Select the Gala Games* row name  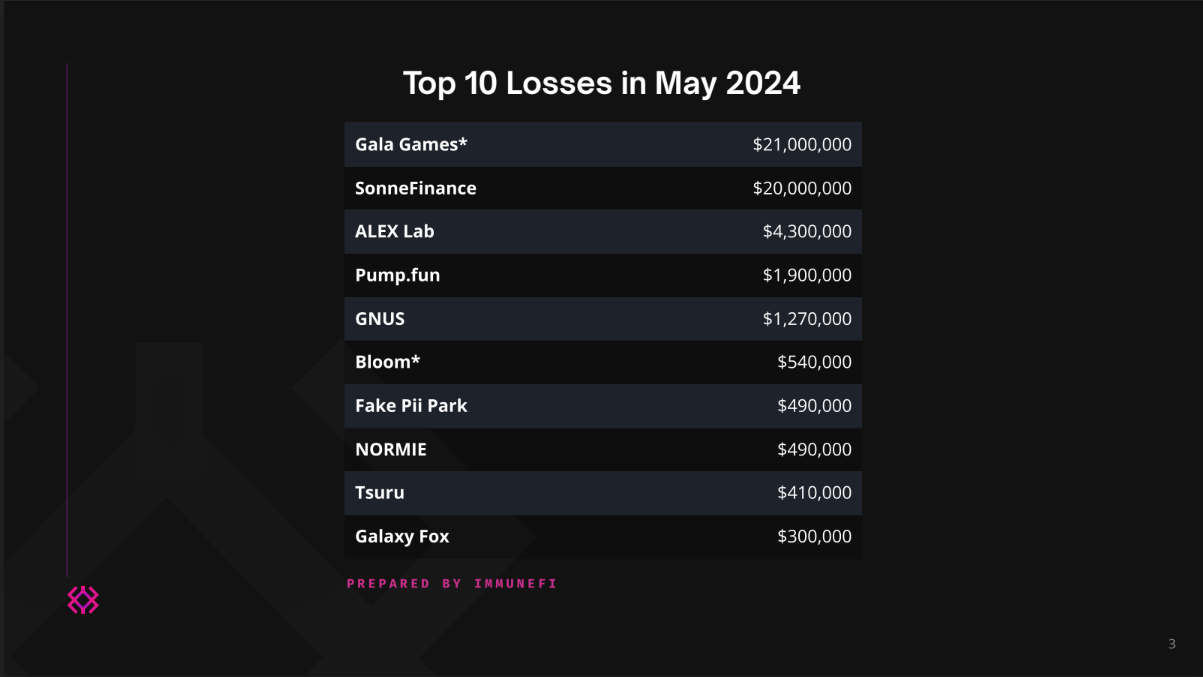pos(411,144)
